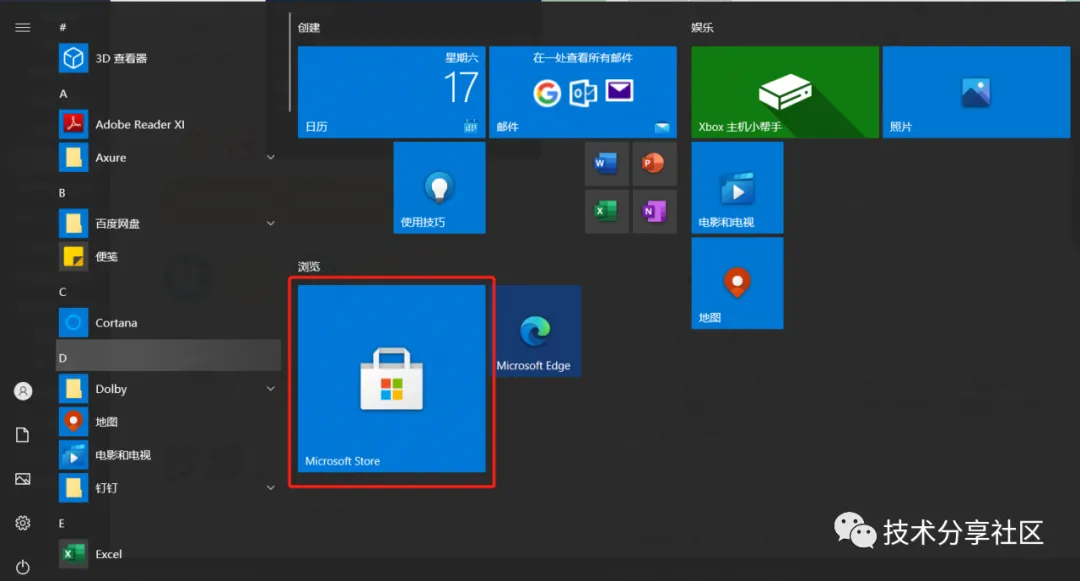Viewport: 1080px width, 581px height.
Task: Click the app list scrollbar
Action: coord(289,62)
